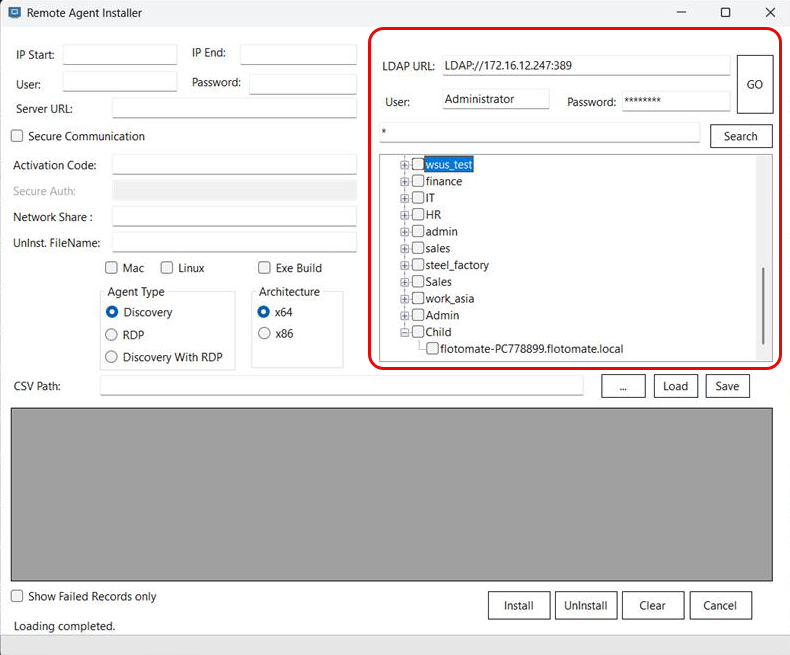Image resolution: width=790 pixels, height=655 pixels.
Task: Select the RDP agent type
Action: click(112, 335)
